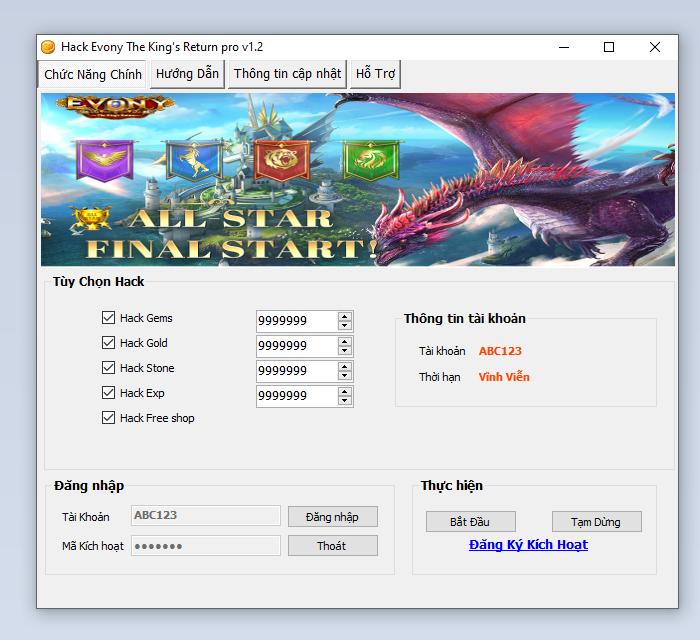
Task: Switch to the Hướng Dẫn tab
Action: tap(187, 74)
